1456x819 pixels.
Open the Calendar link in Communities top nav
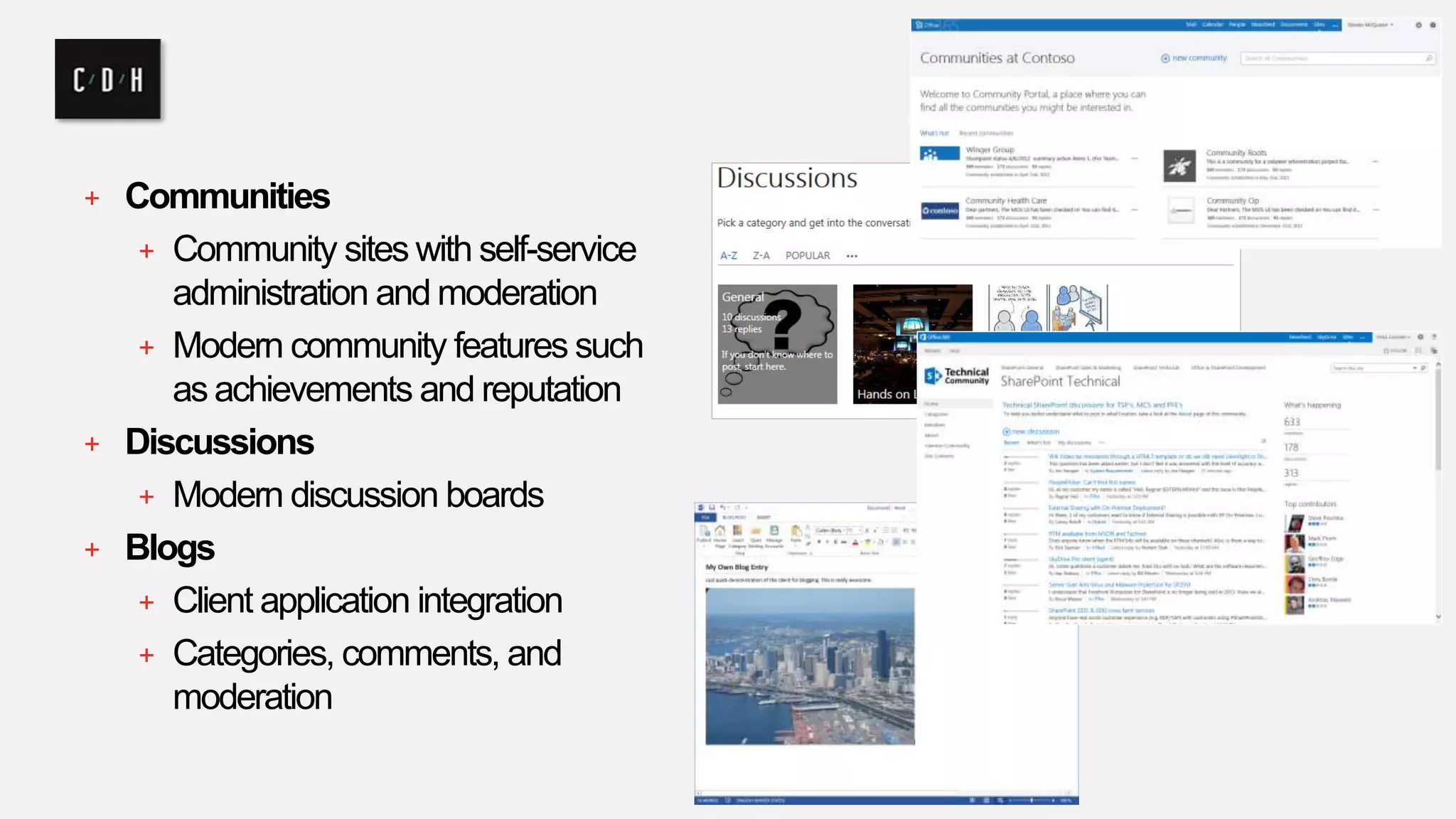(x=1212, y=25)
